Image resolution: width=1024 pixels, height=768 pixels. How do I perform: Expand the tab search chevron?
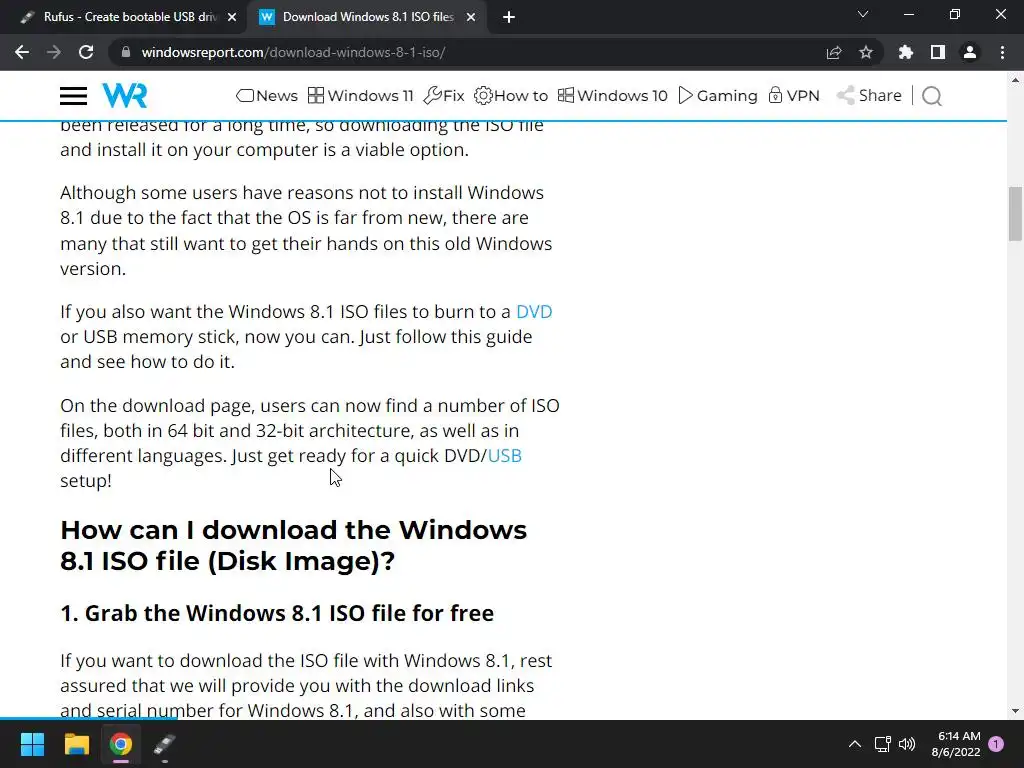click(863, 14)
